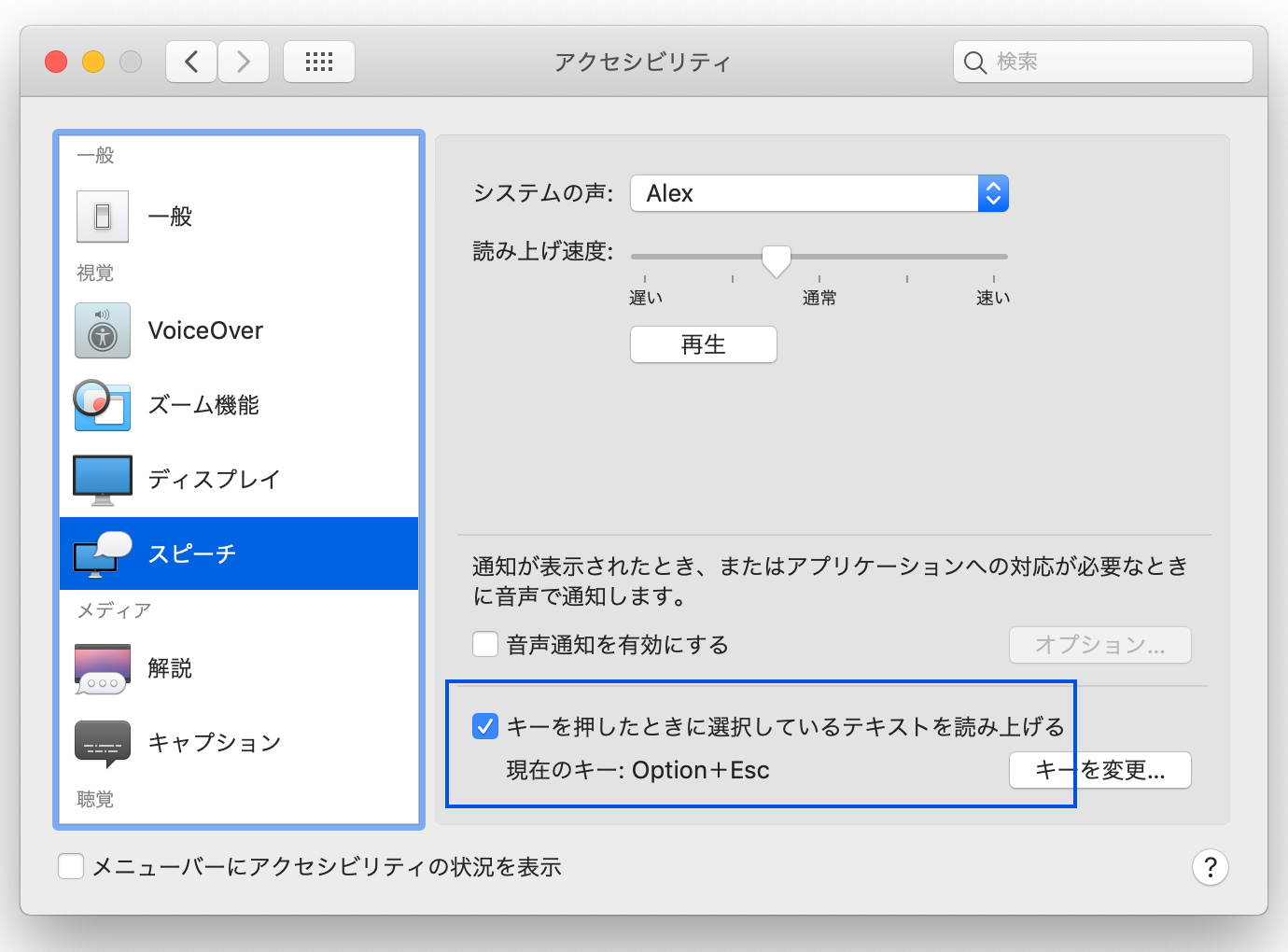1288x952 pixels.
Task: Click the 通常 slider label
Action: [x=819, y=298]
